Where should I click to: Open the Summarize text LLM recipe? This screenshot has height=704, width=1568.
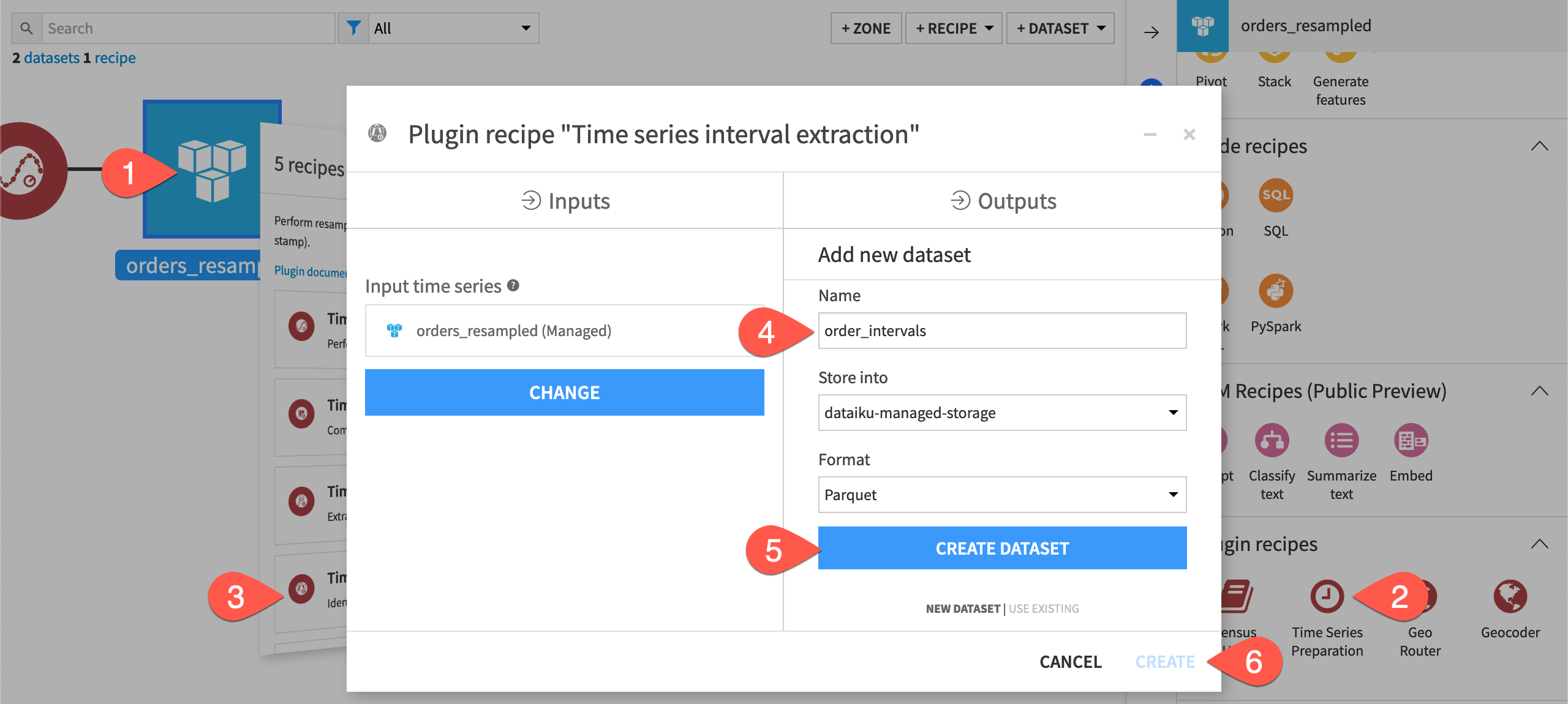pyautogui.click(x=1341, y=441)
